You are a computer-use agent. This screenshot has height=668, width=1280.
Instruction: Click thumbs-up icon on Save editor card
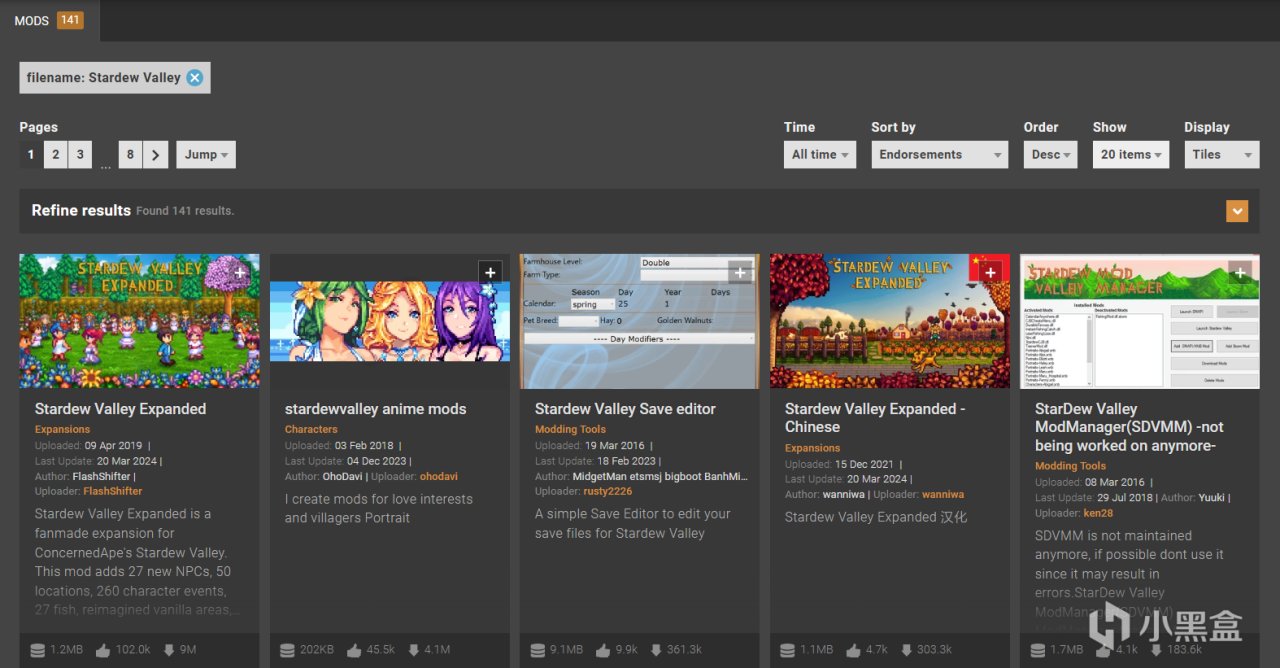(x=603, y=650)
